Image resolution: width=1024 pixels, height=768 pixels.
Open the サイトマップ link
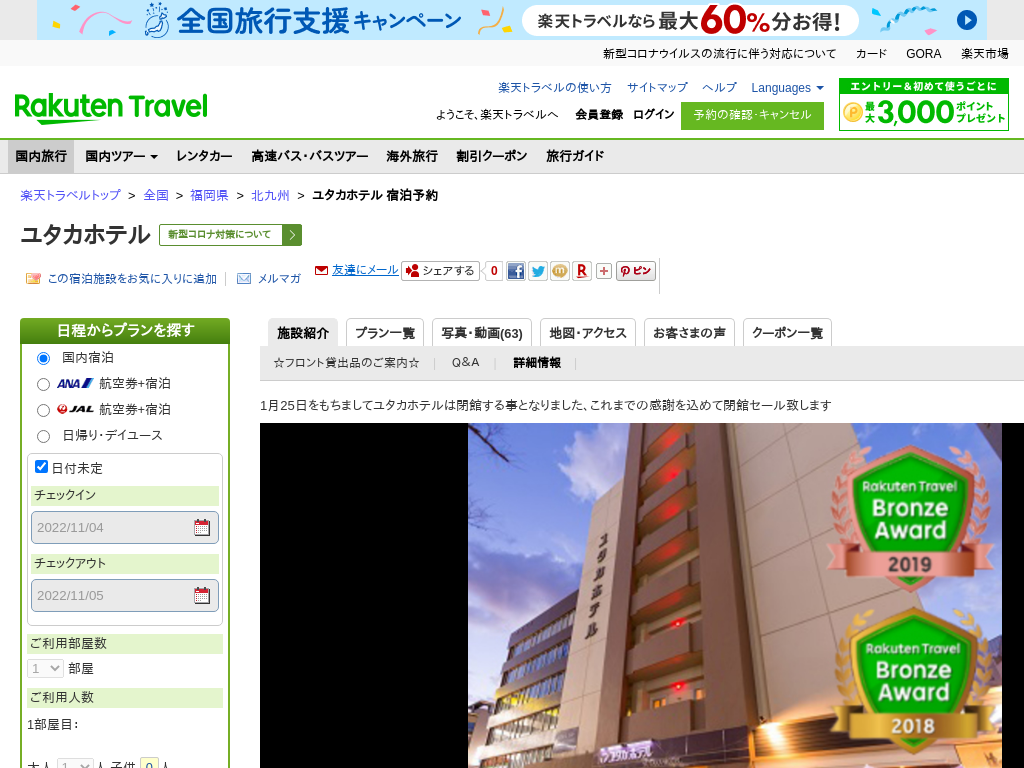pos(658,88)
